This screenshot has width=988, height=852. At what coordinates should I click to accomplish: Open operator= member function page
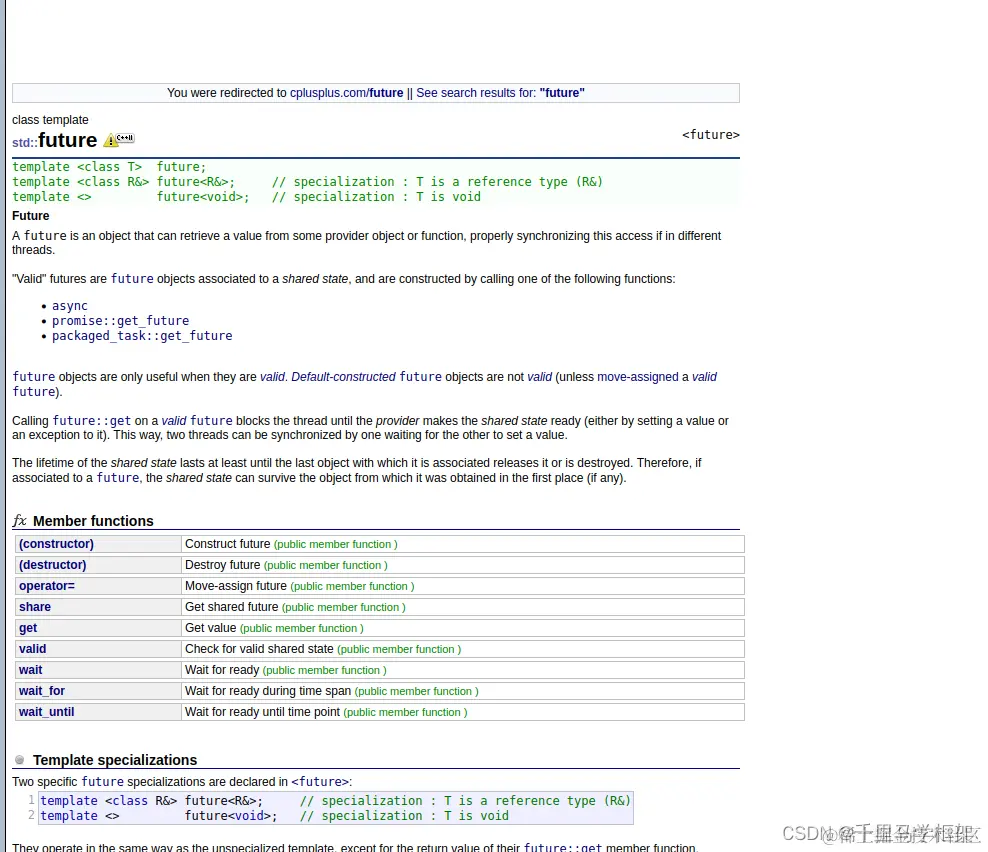tap(47, 586)
